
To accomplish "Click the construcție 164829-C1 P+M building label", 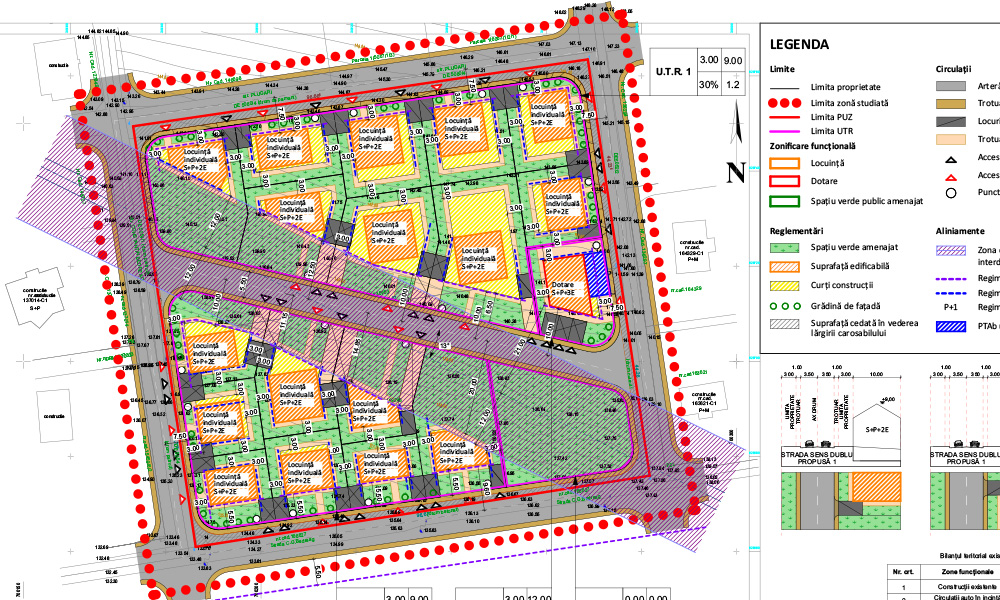I will click(691, 251).
